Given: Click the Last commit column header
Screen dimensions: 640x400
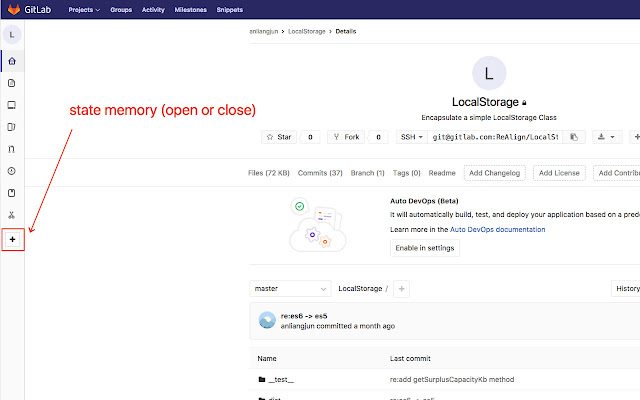Looking at the screenshot, I should tap(410, 358).
